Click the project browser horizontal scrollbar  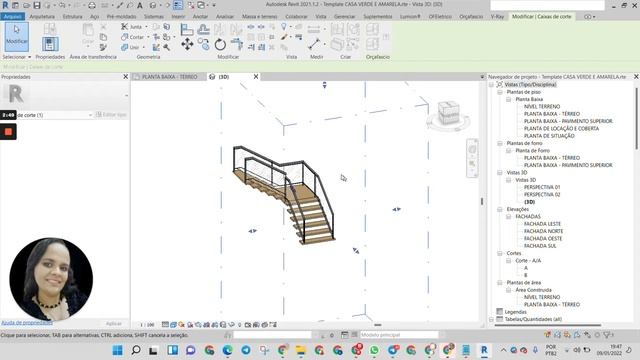(548, 325)
